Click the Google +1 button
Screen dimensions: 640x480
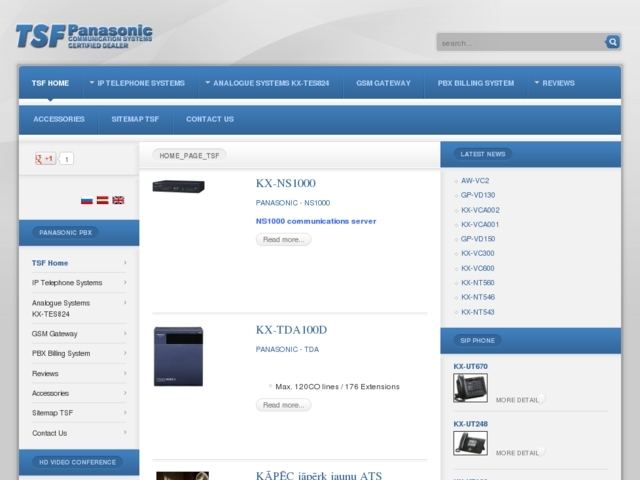point(46,159)
